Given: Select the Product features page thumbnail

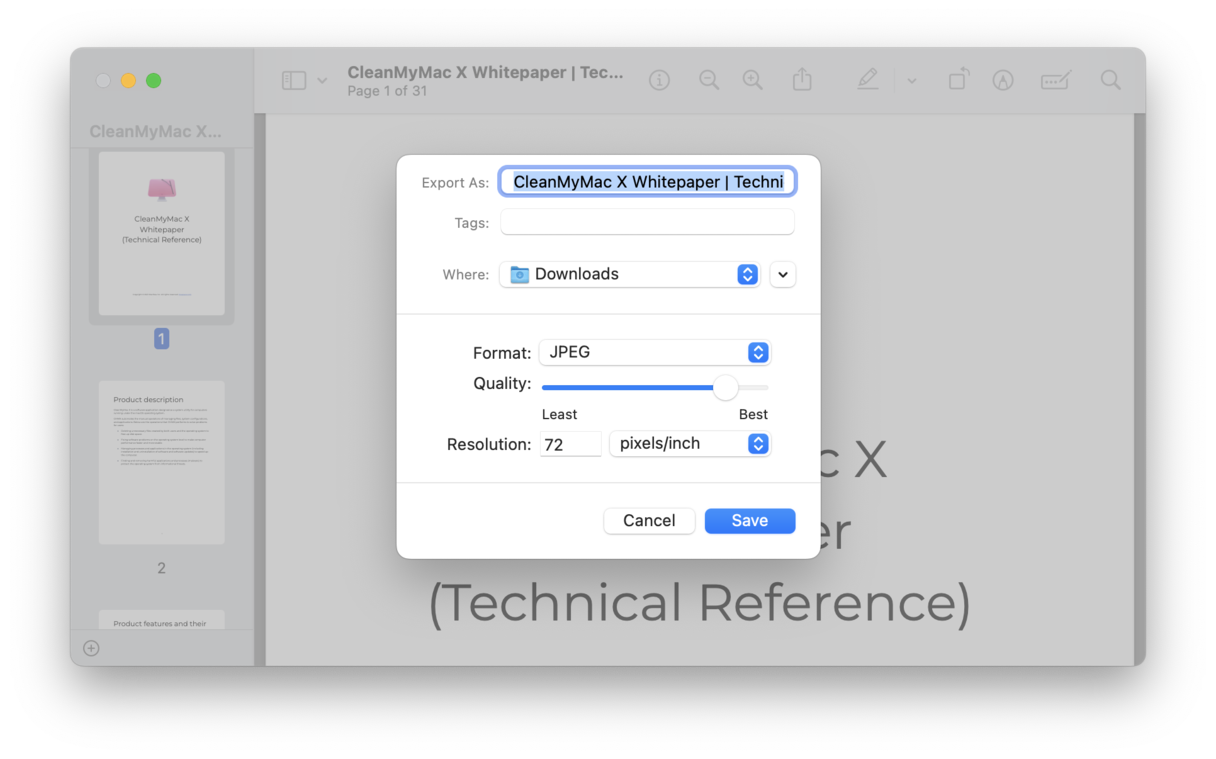Looking at the screenshot, I should [x=162, y=619].
